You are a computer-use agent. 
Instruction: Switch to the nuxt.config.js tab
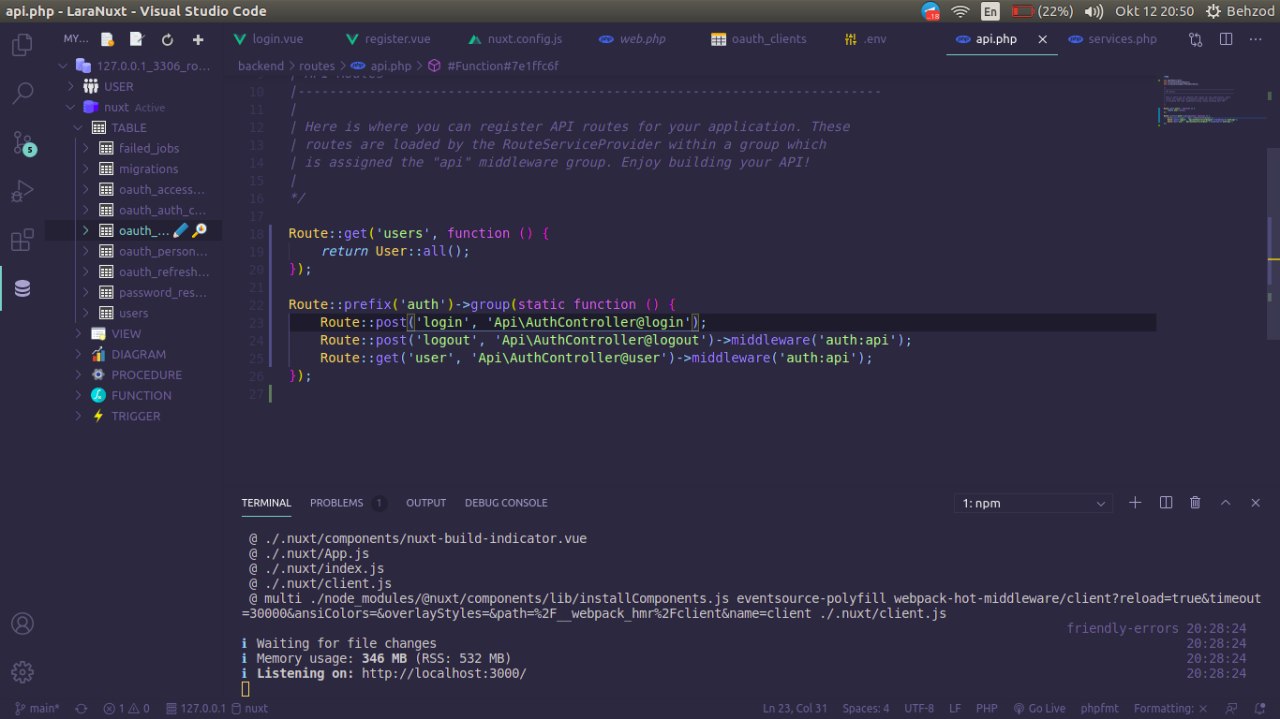point(524,39)
